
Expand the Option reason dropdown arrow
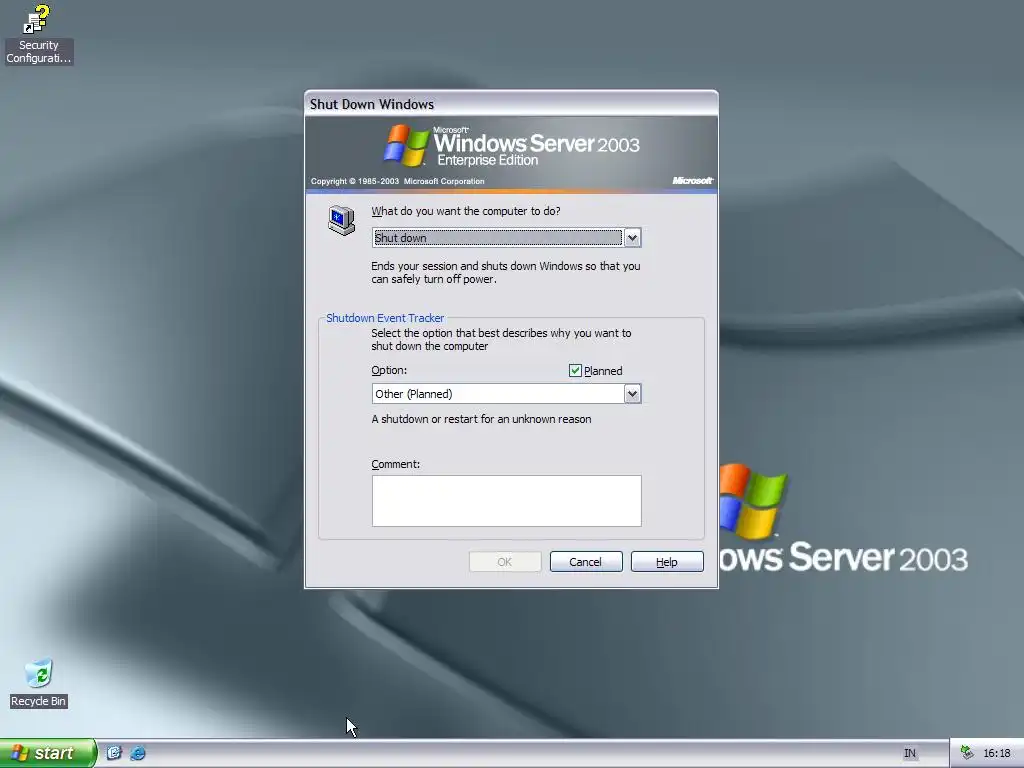point(632,394)
